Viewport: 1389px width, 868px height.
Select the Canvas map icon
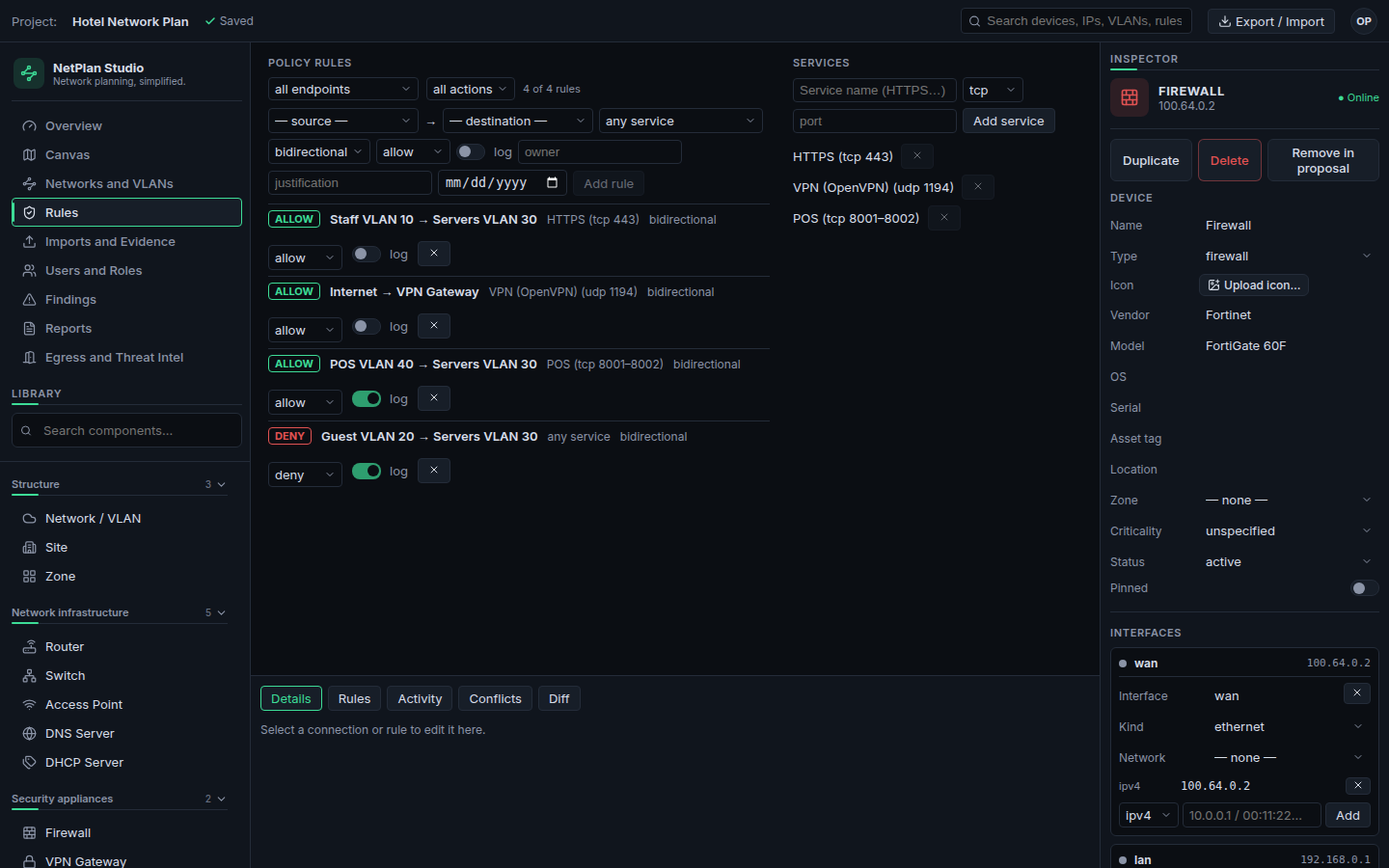pos(29,155)
